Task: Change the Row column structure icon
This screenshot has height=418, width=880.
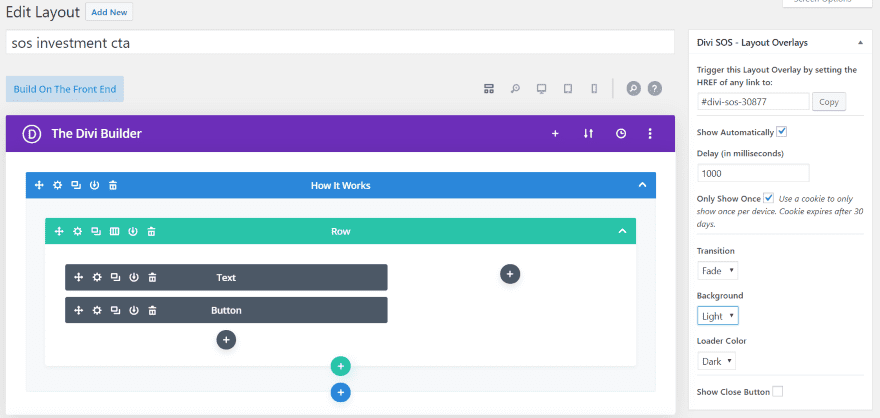Action: coord(115,231)
